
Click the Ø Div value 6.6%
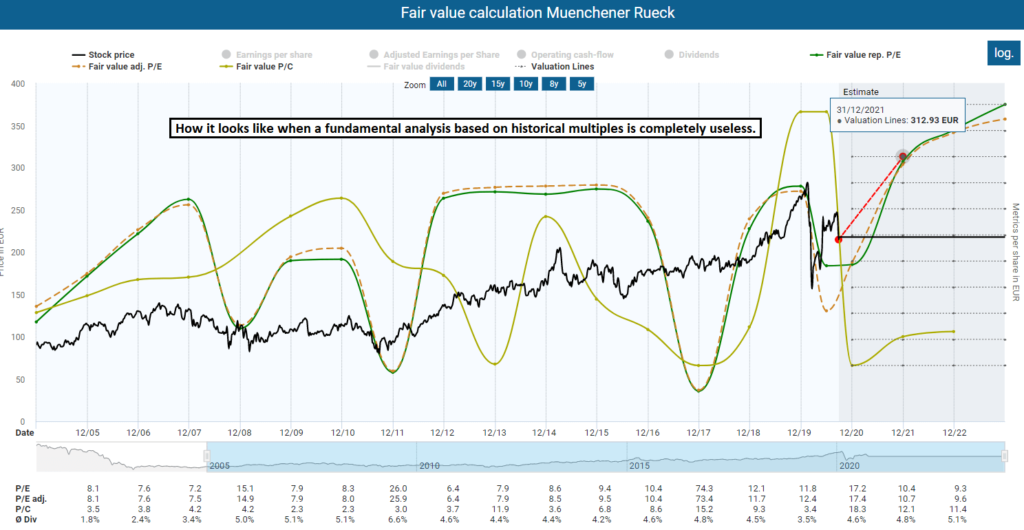click(x=398, y=520)
